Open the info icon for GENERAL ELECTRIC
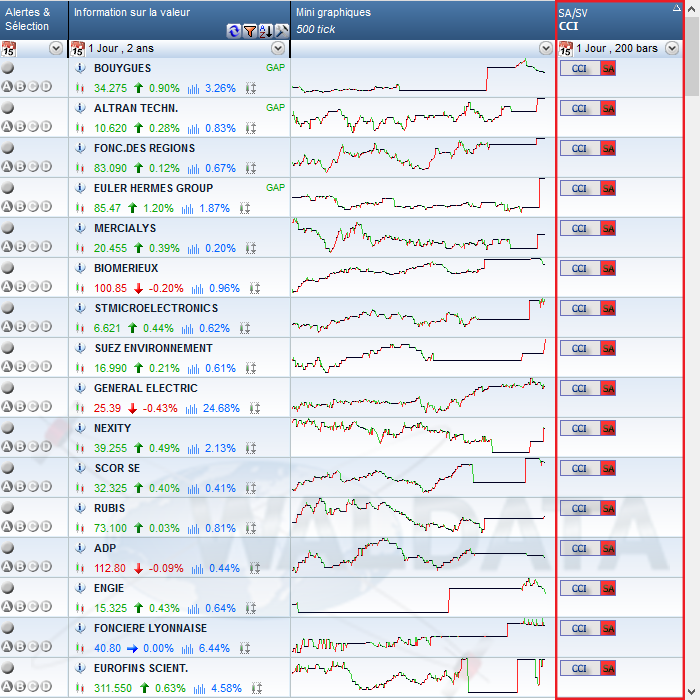The height and width of the screenshot is (700, 700). [x=80, y=388]
